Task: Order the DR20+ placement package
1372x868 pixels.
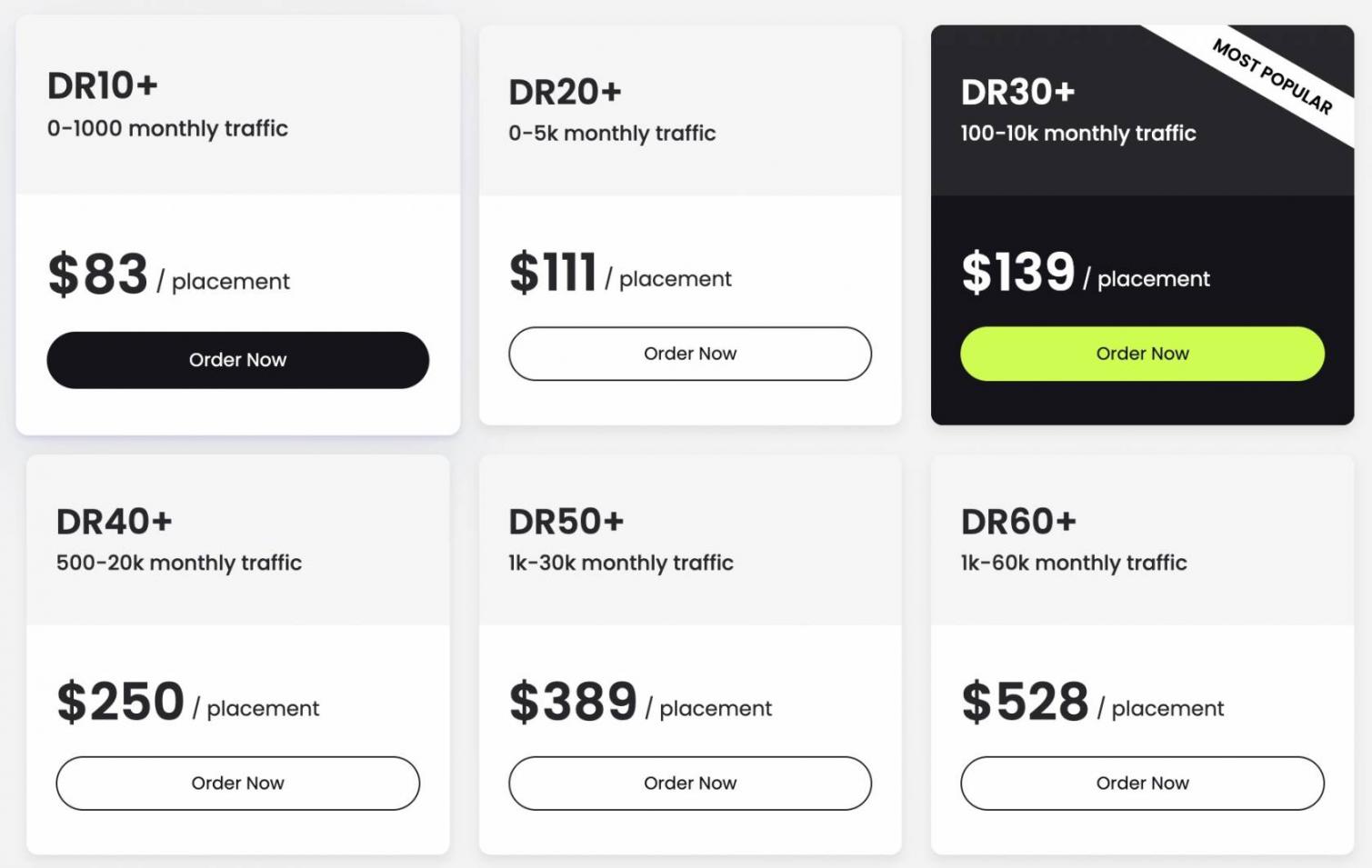Action: (x=689, y=354)
